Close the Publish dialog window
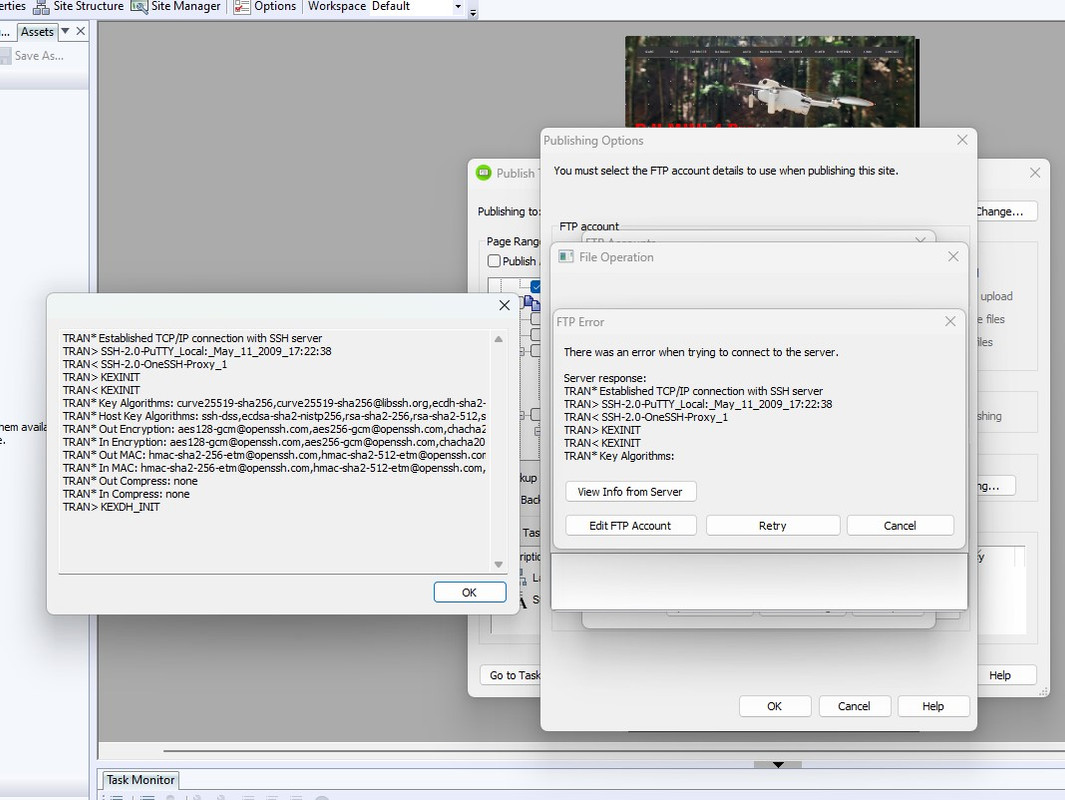This screenshot has height=800, width=1065. pyautogui.click(x=1035, y=172)
